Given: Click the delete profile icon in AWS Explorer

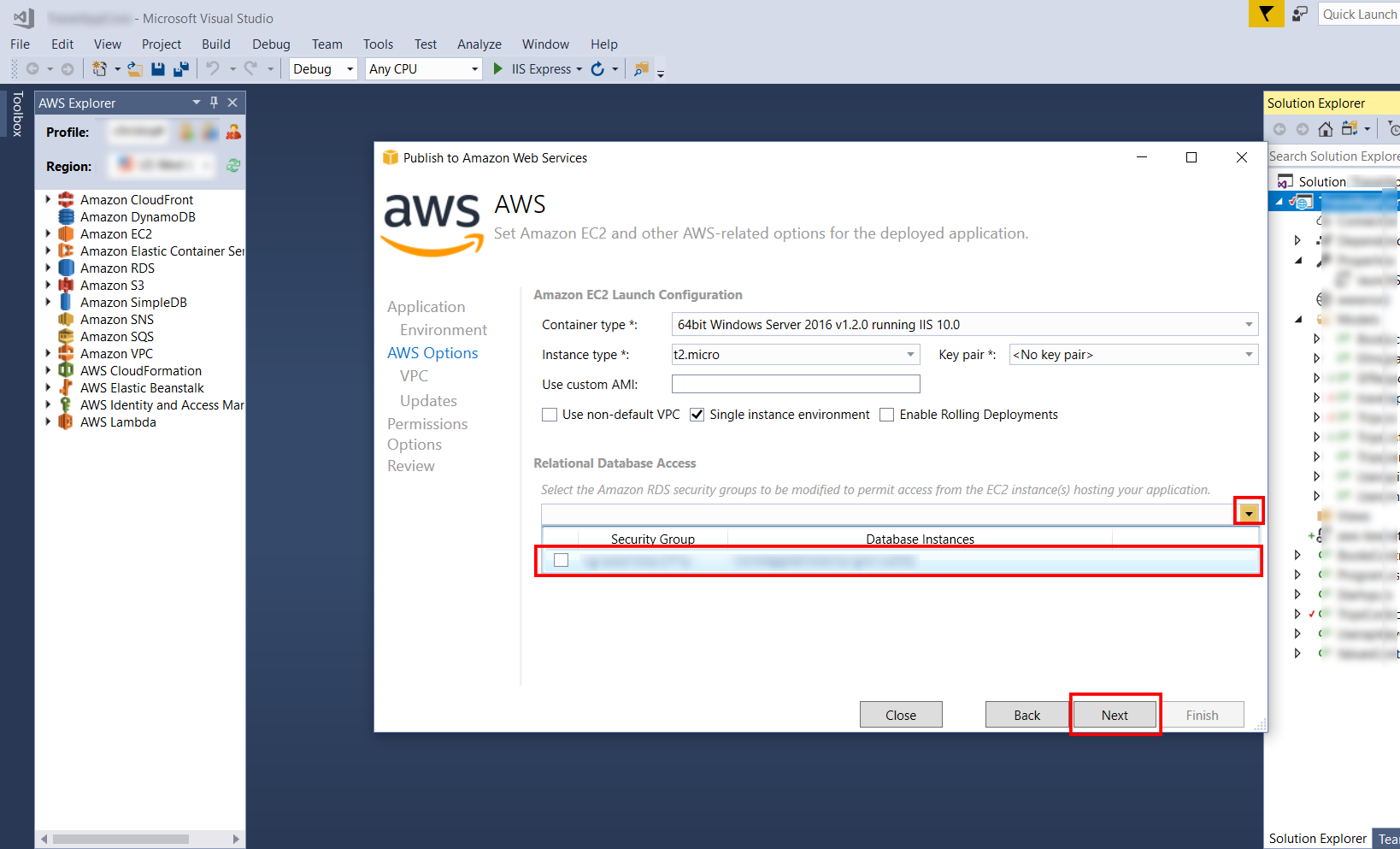Looking at the screenshot, I should pos(233,132).
